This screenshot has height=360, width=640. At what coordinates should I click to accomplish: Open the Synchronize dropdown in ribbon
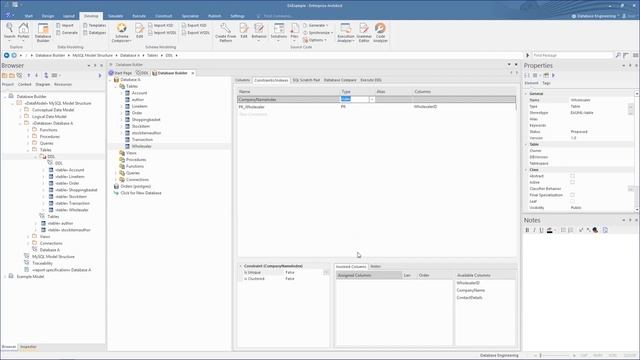(318, 33)
